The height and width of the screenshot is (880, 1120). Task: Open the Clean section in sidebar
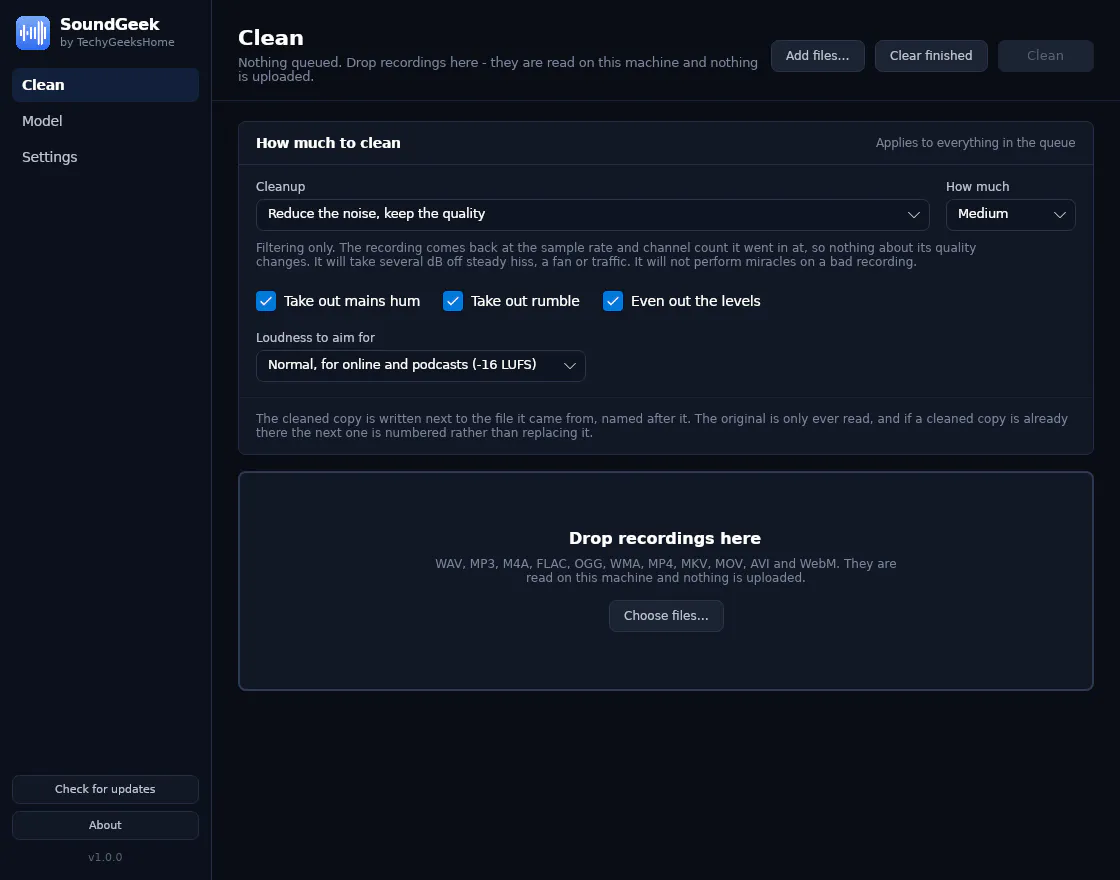(105, 85)
